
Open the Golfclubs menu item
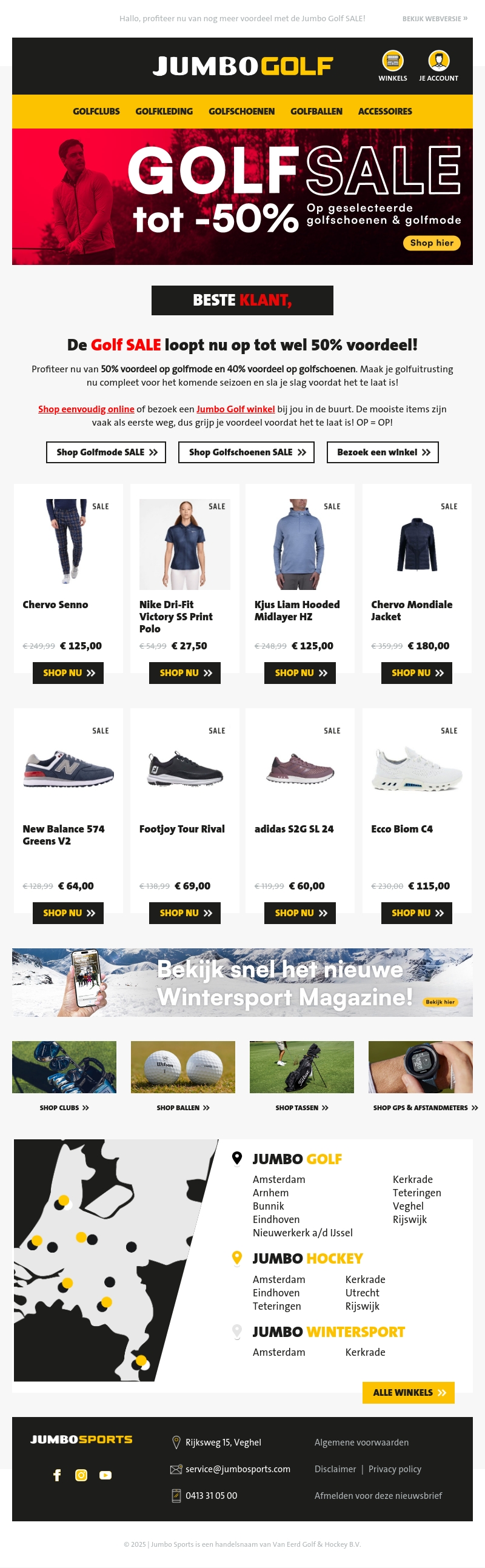pos(96,112)
